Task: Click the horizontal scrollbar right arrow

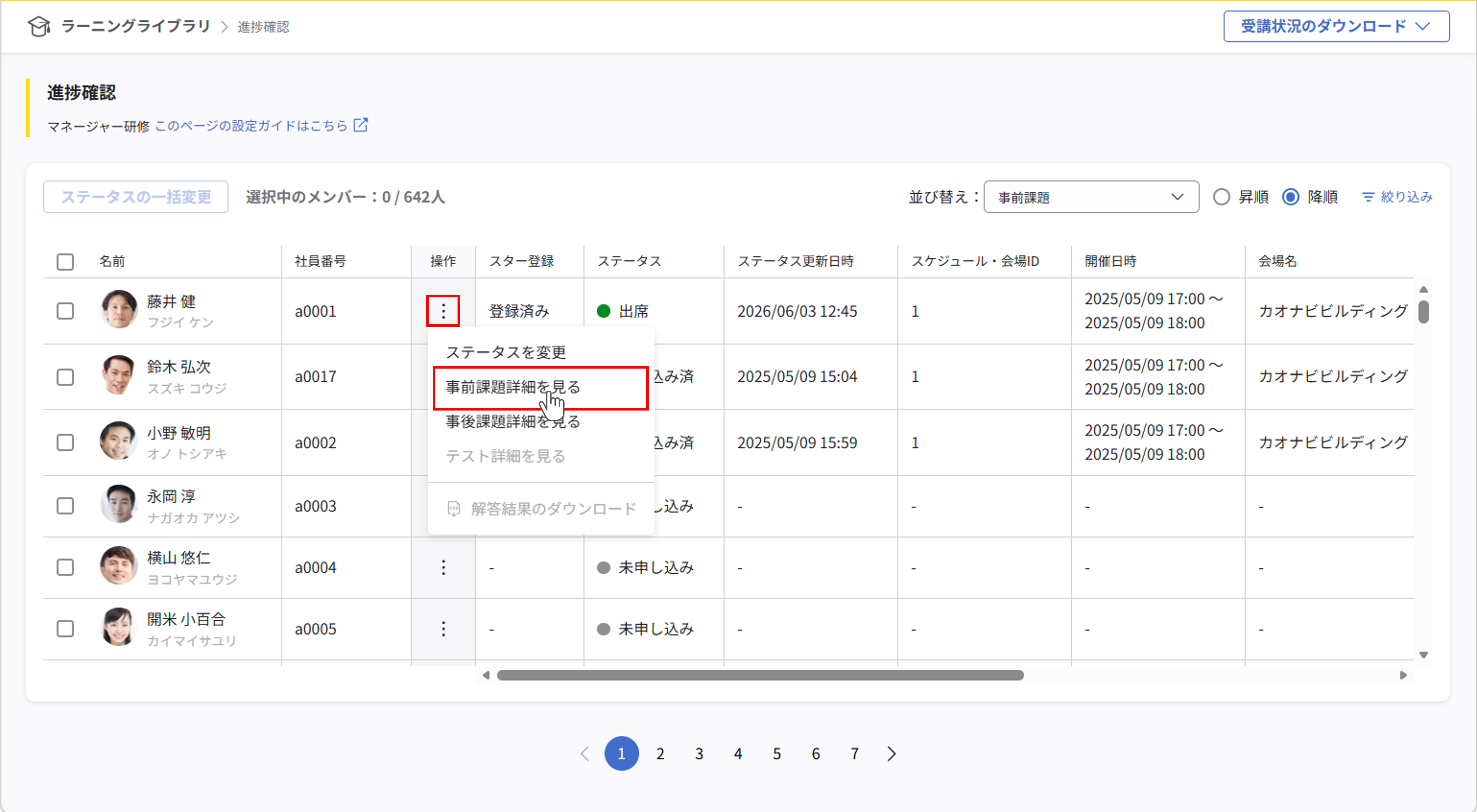Action: 1403,675
